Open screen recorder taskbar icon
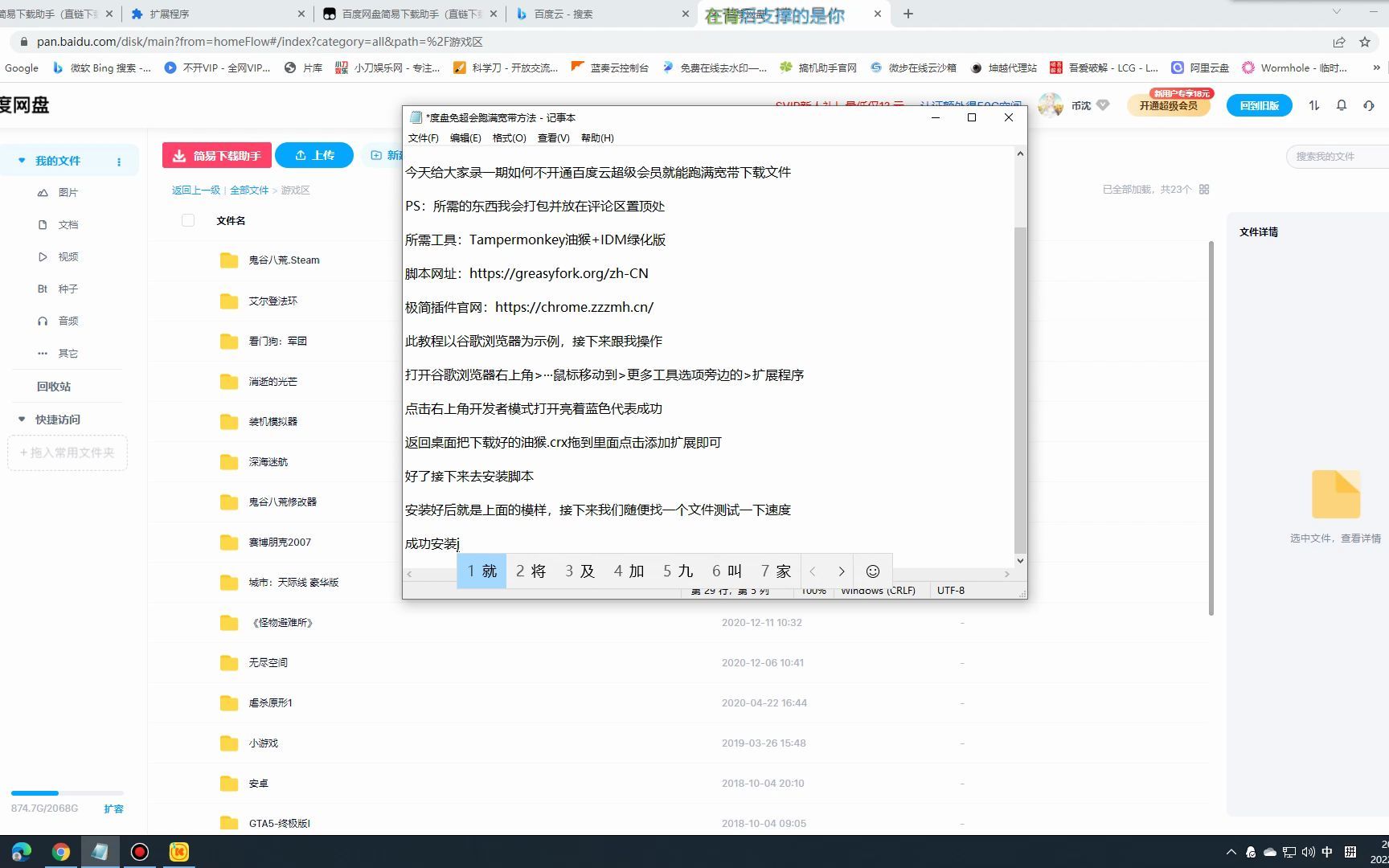 pyautogui.click(x=140, y=852)
